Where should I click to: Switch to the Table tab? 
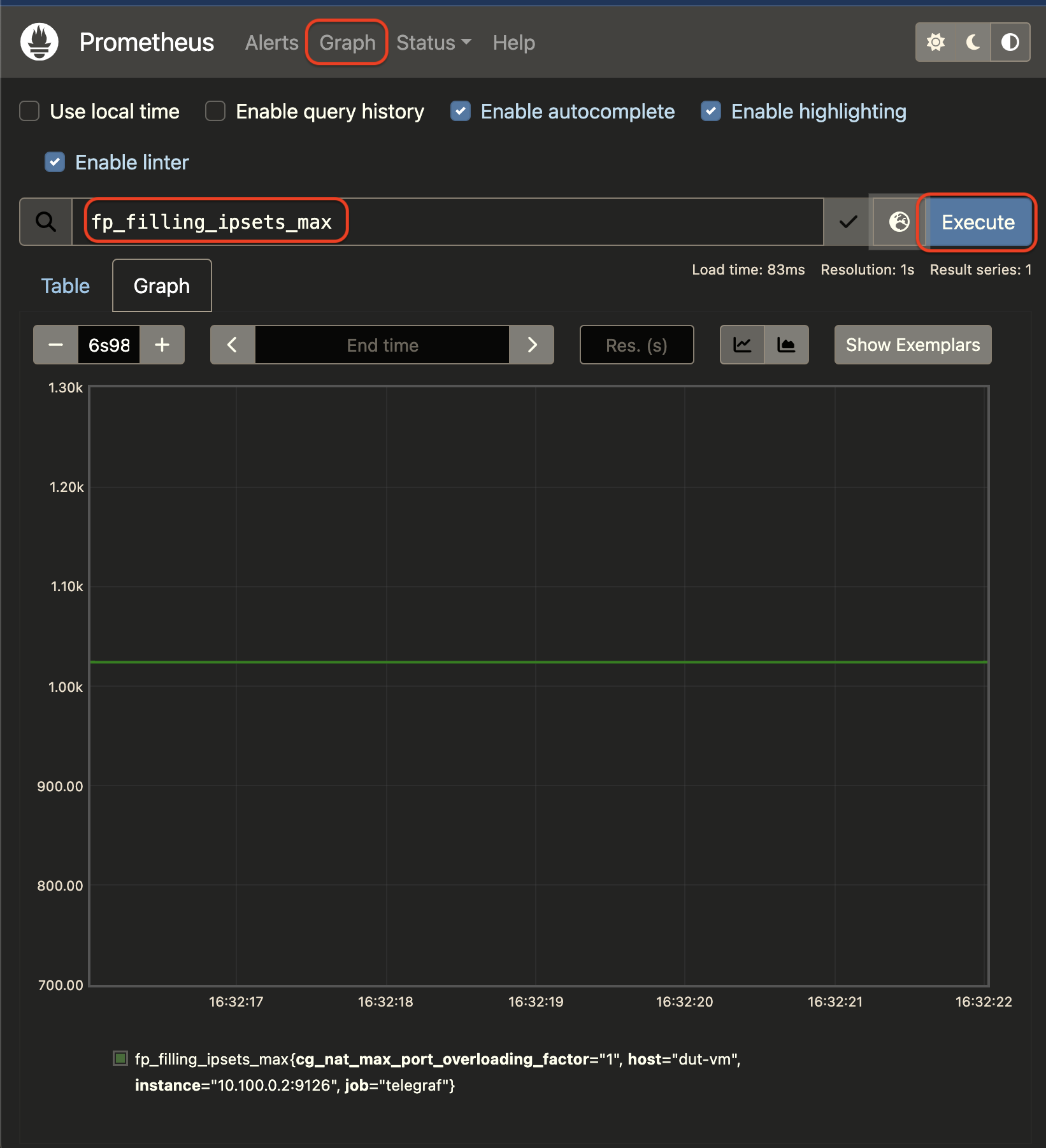(x=65, y=285)
